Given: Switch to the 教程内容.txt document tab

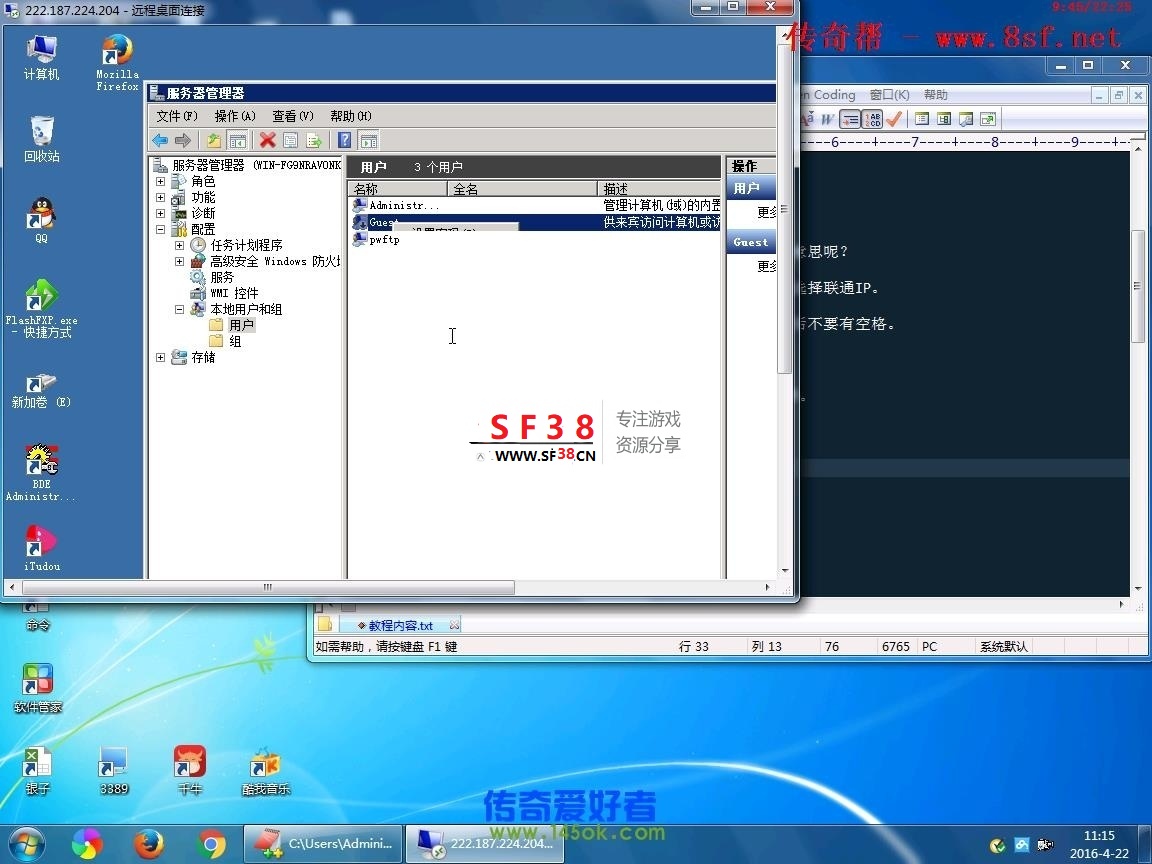Looking at the screenshot, I should click(400, 625).
